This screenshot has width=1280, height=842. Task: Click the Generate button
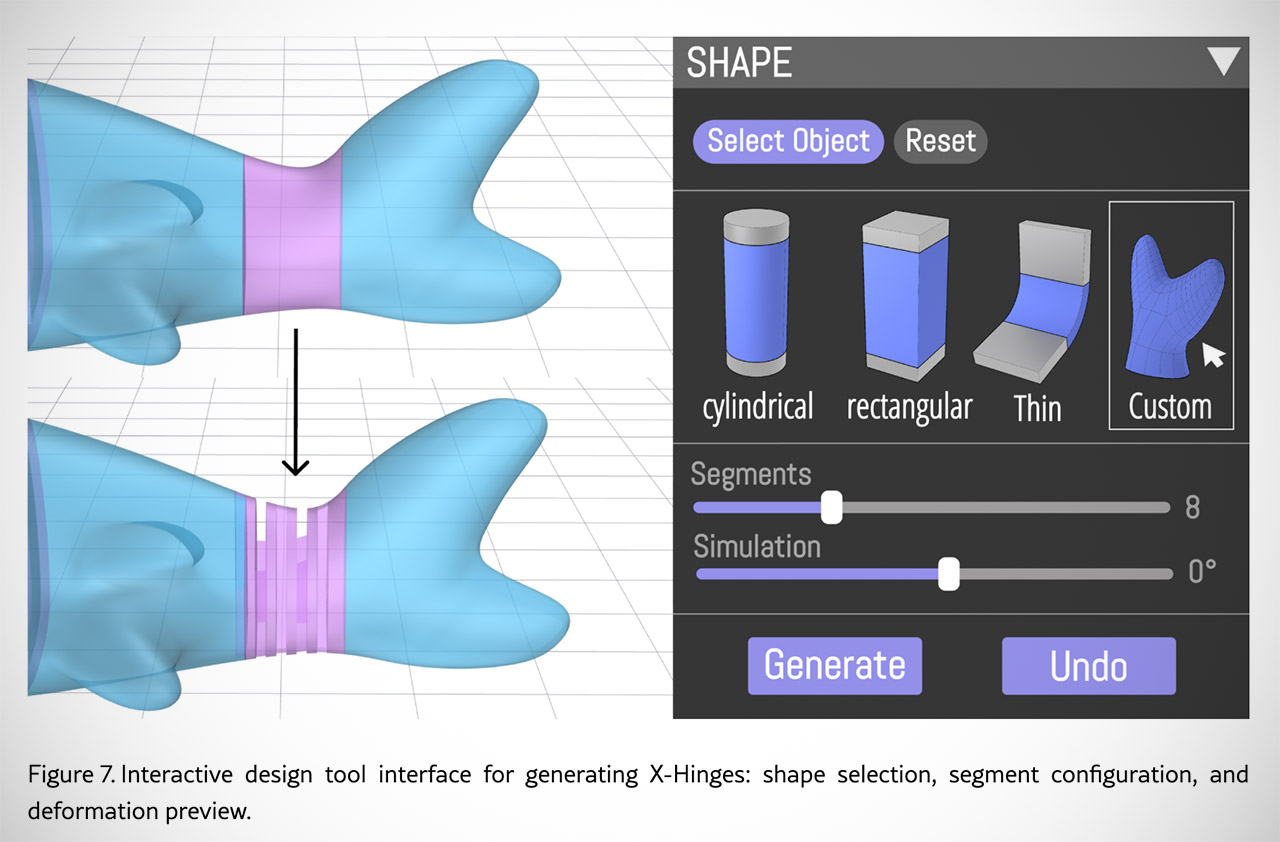835,666
